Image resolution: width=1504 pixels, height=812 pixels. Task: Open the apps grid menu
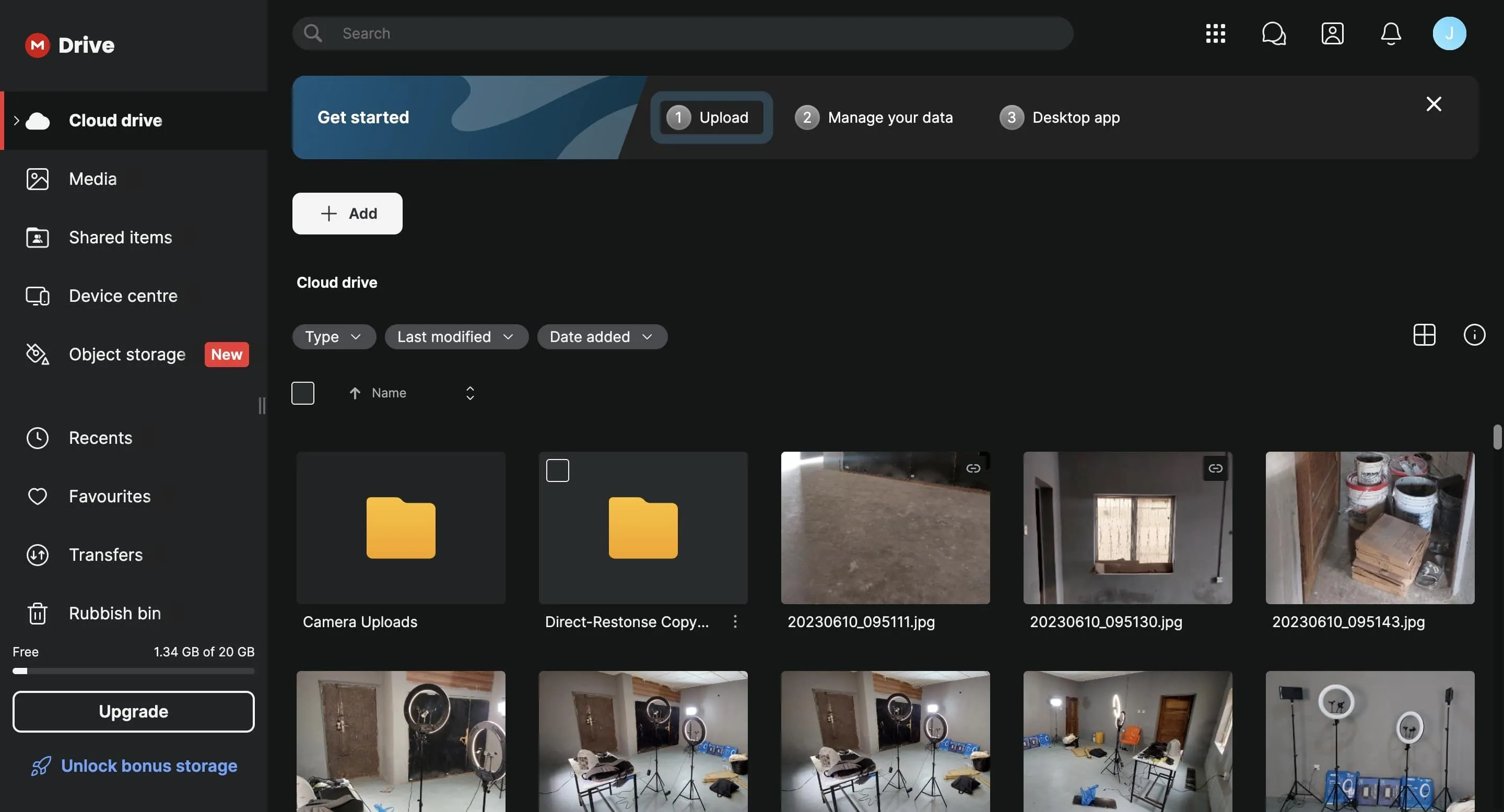(1216, 33)
